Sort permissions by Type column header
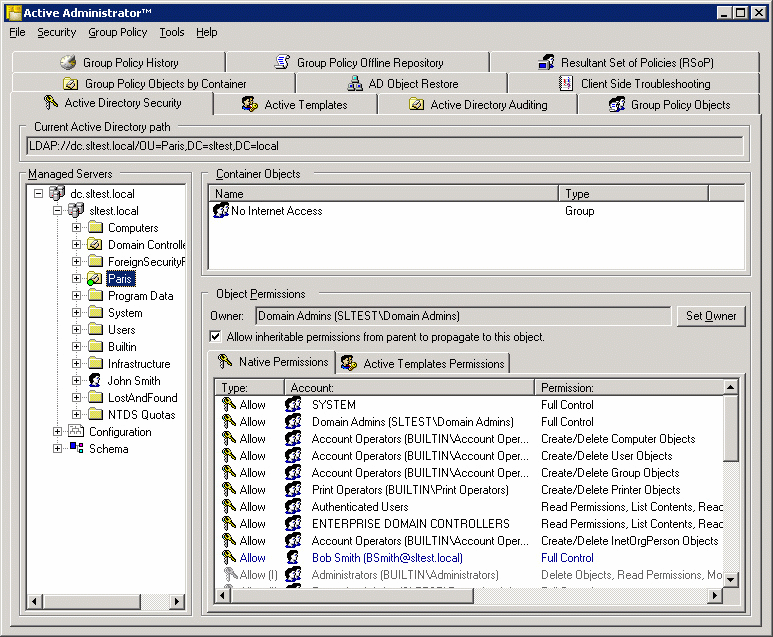Viewport: 773px width, 637px height. click(x=249, y=388)
